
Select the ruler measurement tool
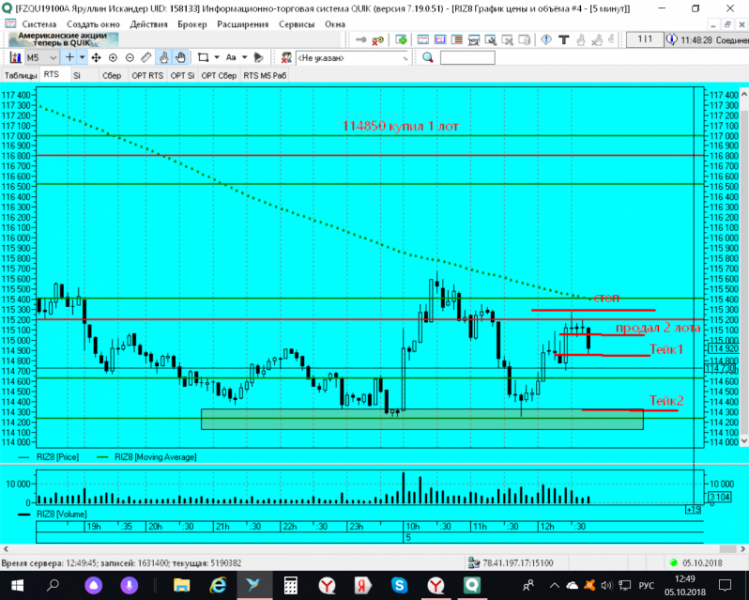tap(146, 58)
